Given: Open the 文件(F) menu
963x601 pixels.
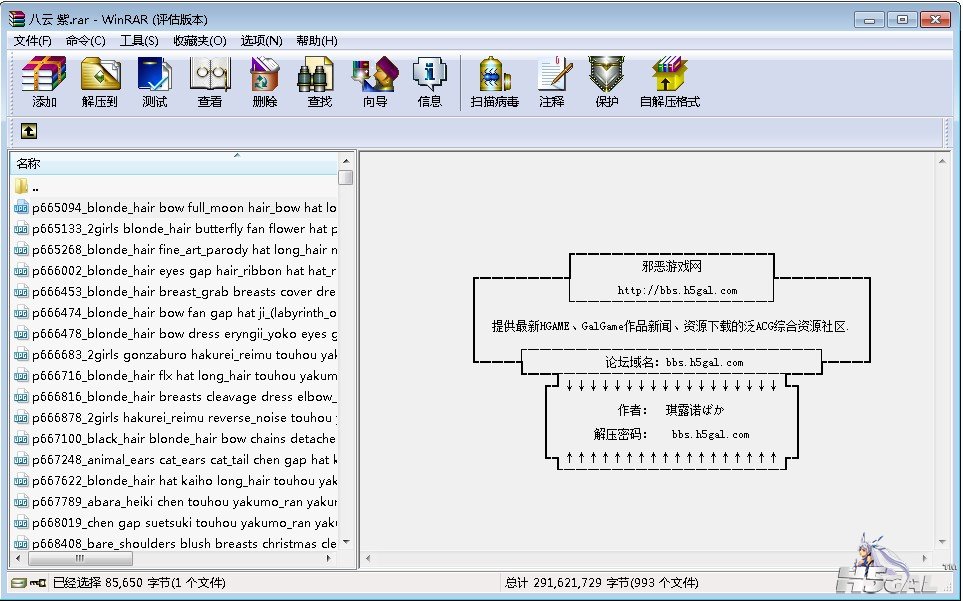Looking at the screenshot, I should pos(33,41).
